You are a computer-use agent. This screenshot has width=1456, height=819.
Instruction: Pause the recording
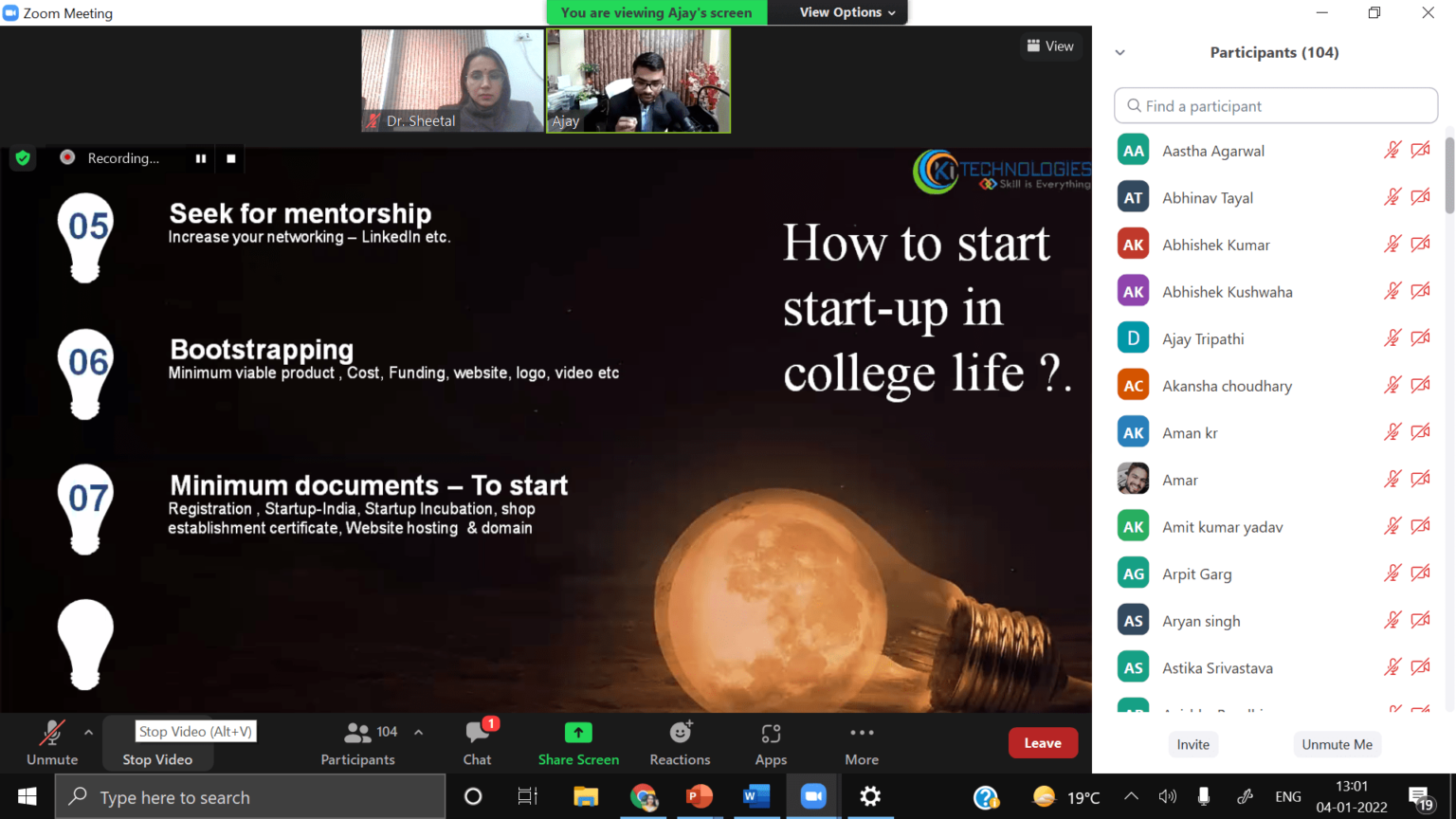pyautogui.click(x=201, y=158)
